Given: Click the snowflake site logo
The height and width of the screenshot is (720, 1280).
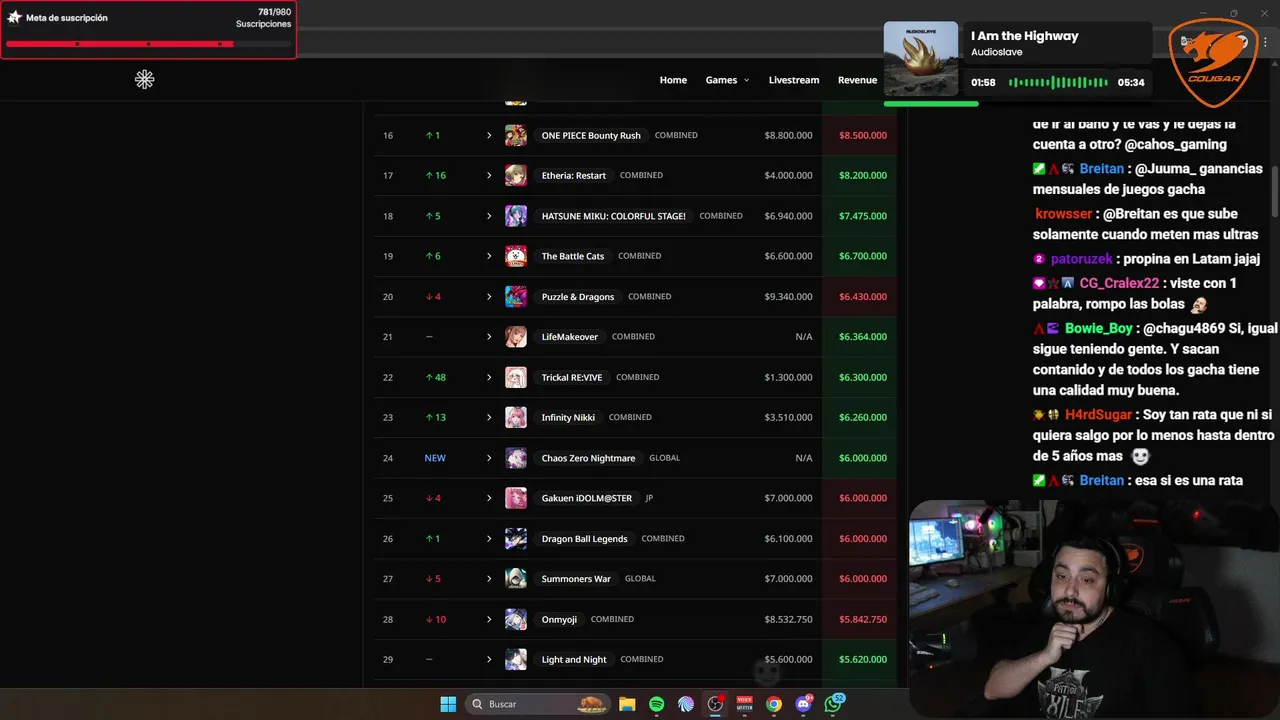Looking at the screenshot, I should pos(145,80).
